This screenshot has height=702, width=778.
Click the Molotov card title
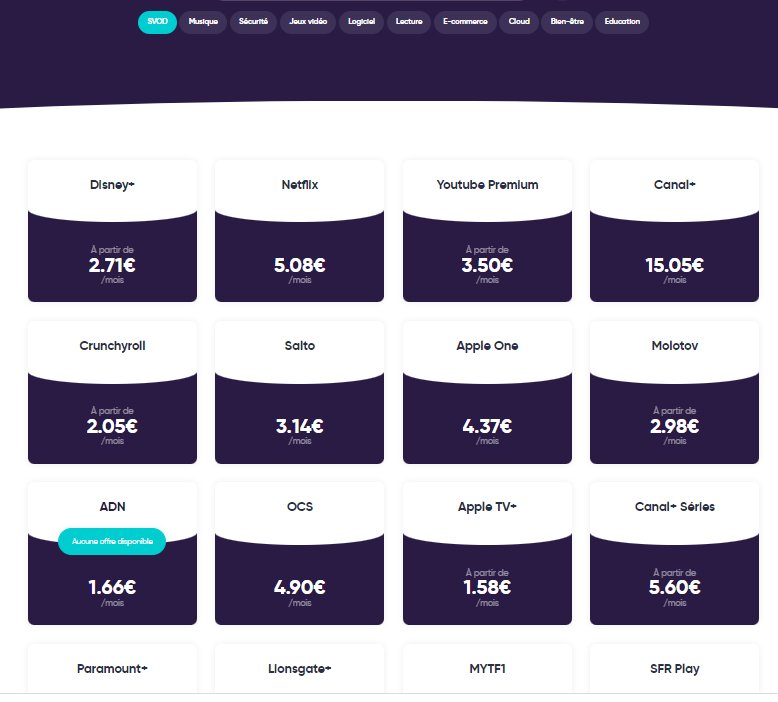pos(674,346)
